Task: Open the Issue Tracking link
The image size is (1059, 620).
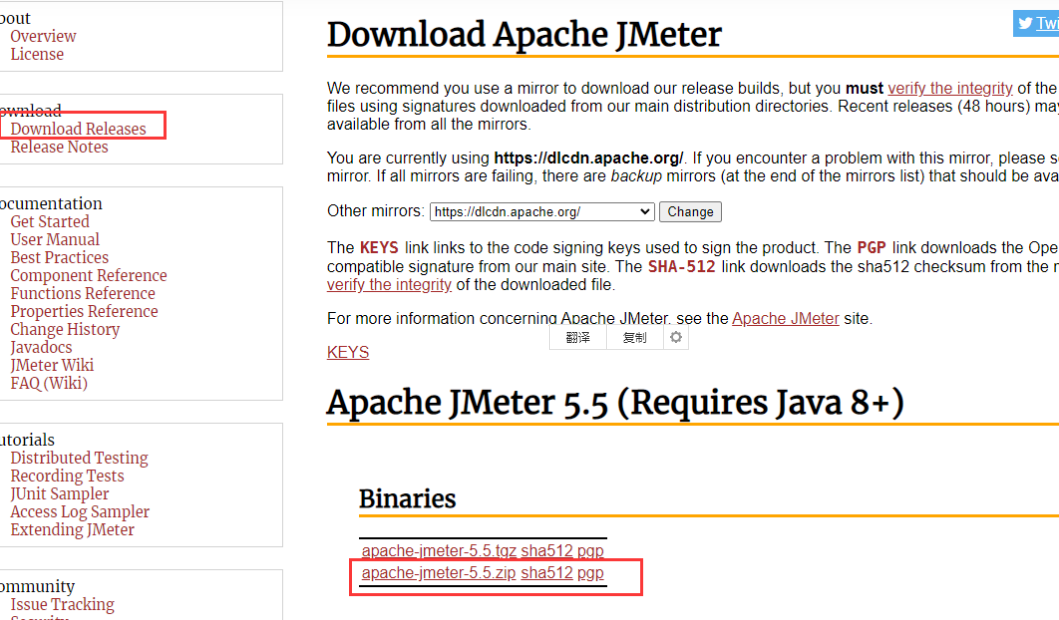Action: click(x=62, y=604)
